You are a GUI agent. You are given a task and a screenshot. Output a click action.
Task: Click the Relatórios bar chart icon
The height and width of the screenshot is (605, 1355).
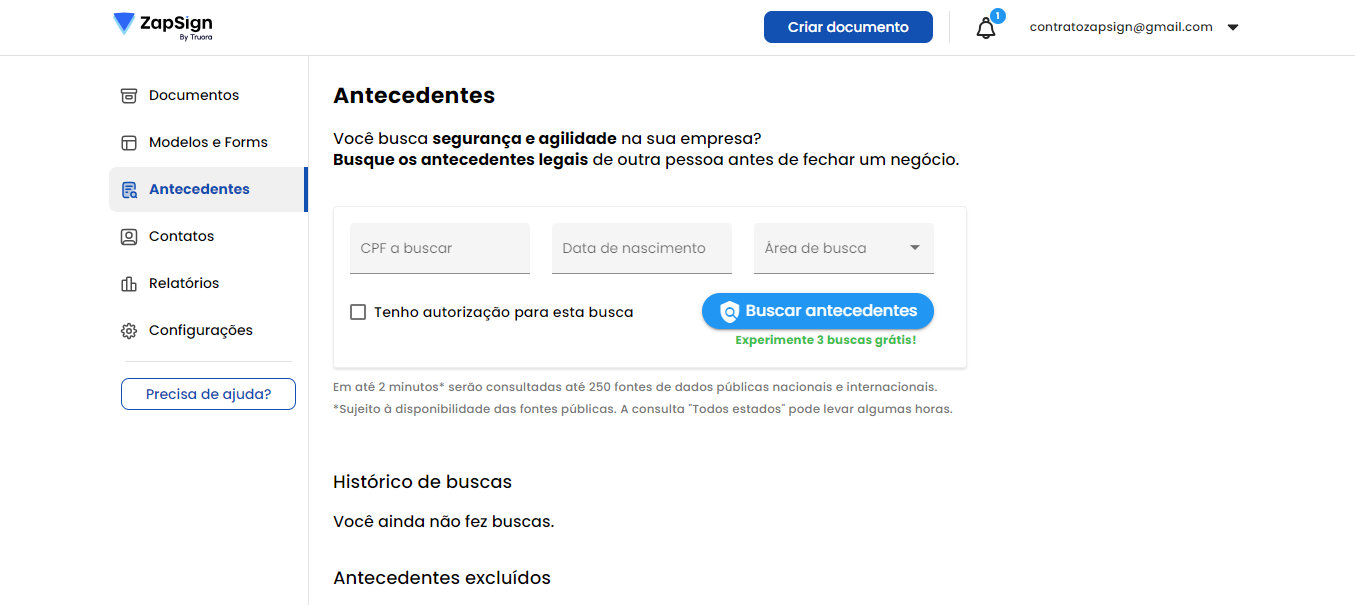[128, 284]
